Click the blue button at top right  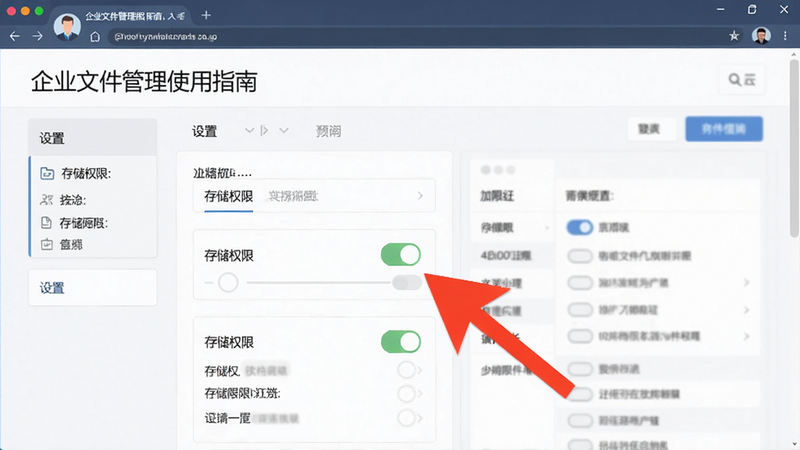click(724, 129)
